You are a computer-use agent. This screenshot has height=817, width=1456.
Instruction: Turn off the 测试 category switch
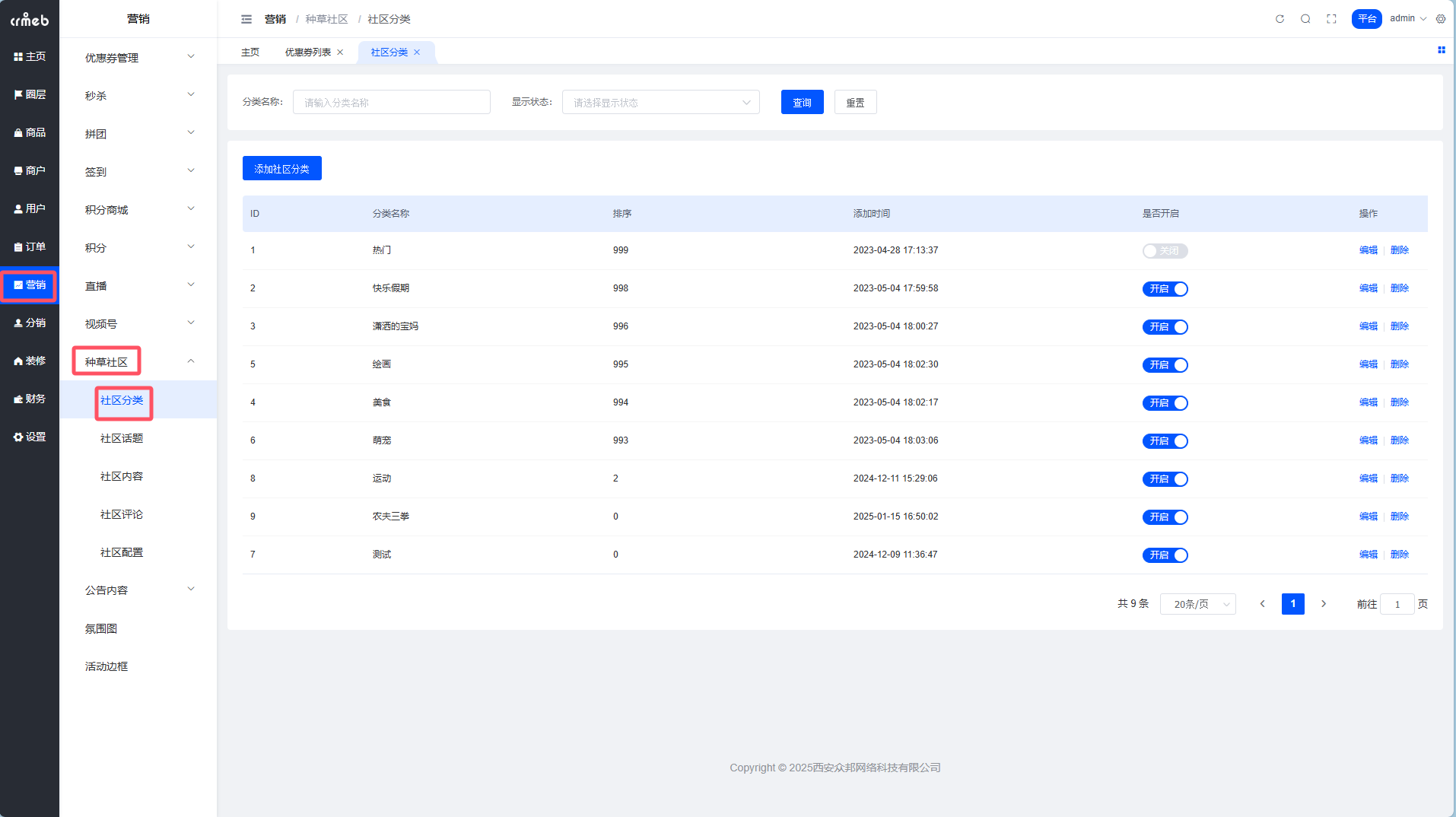pos(1164,555)
